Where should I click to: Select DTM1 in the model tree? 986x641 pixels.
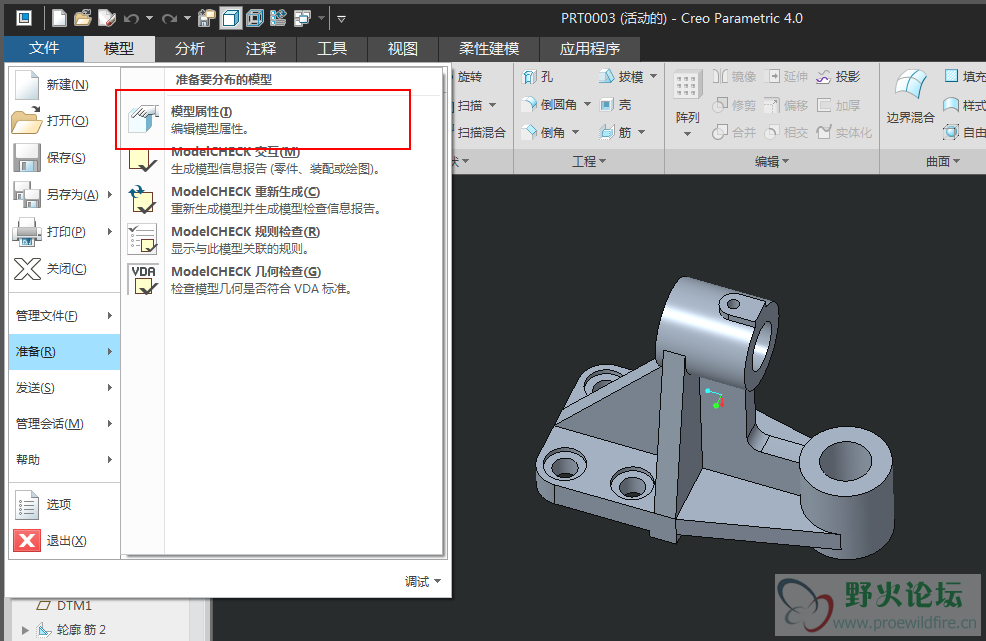[x=65, y=606]
